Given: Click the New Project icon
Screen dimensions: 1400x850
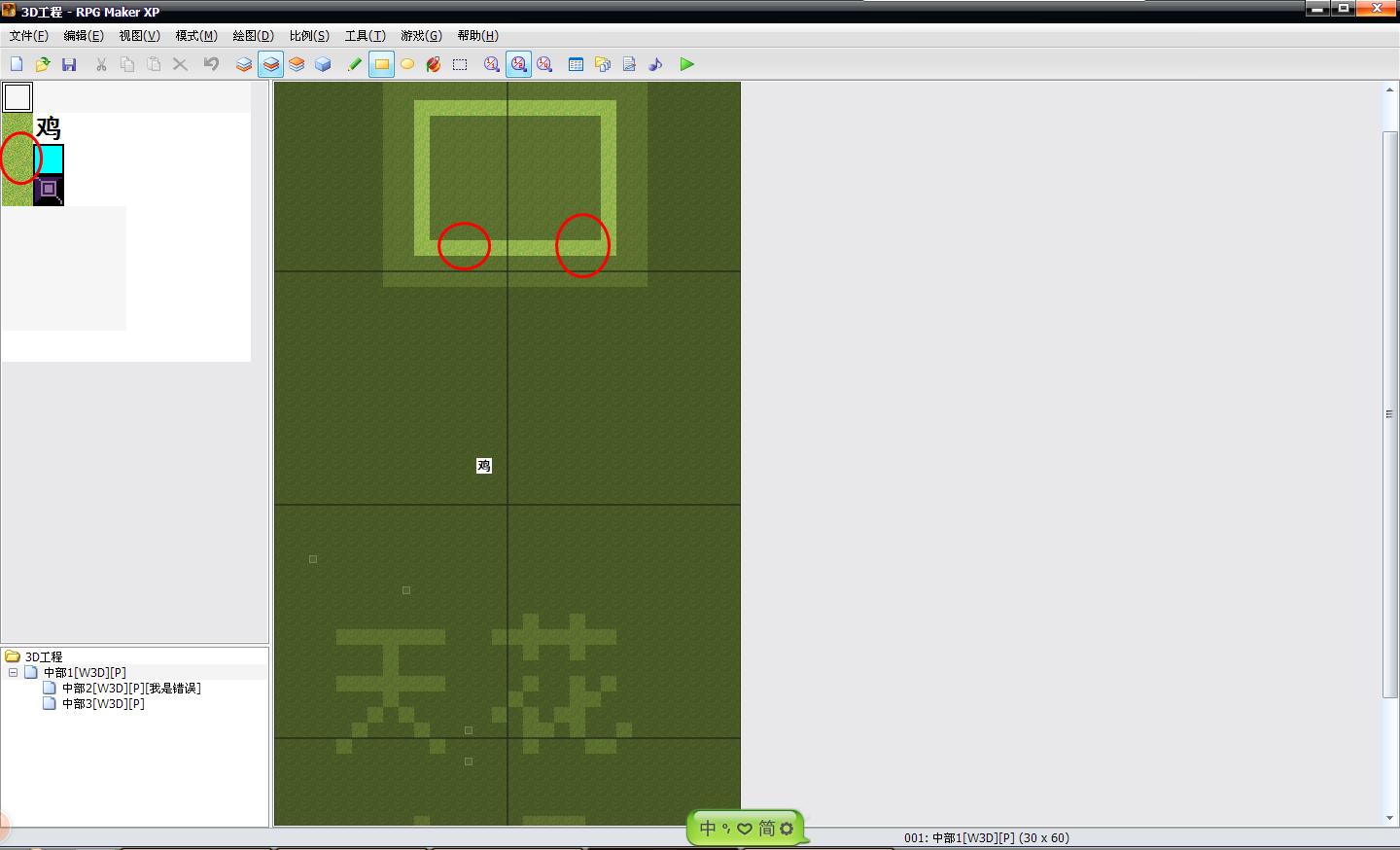Looking at the screenshot, I should click(x=17, y=64).
